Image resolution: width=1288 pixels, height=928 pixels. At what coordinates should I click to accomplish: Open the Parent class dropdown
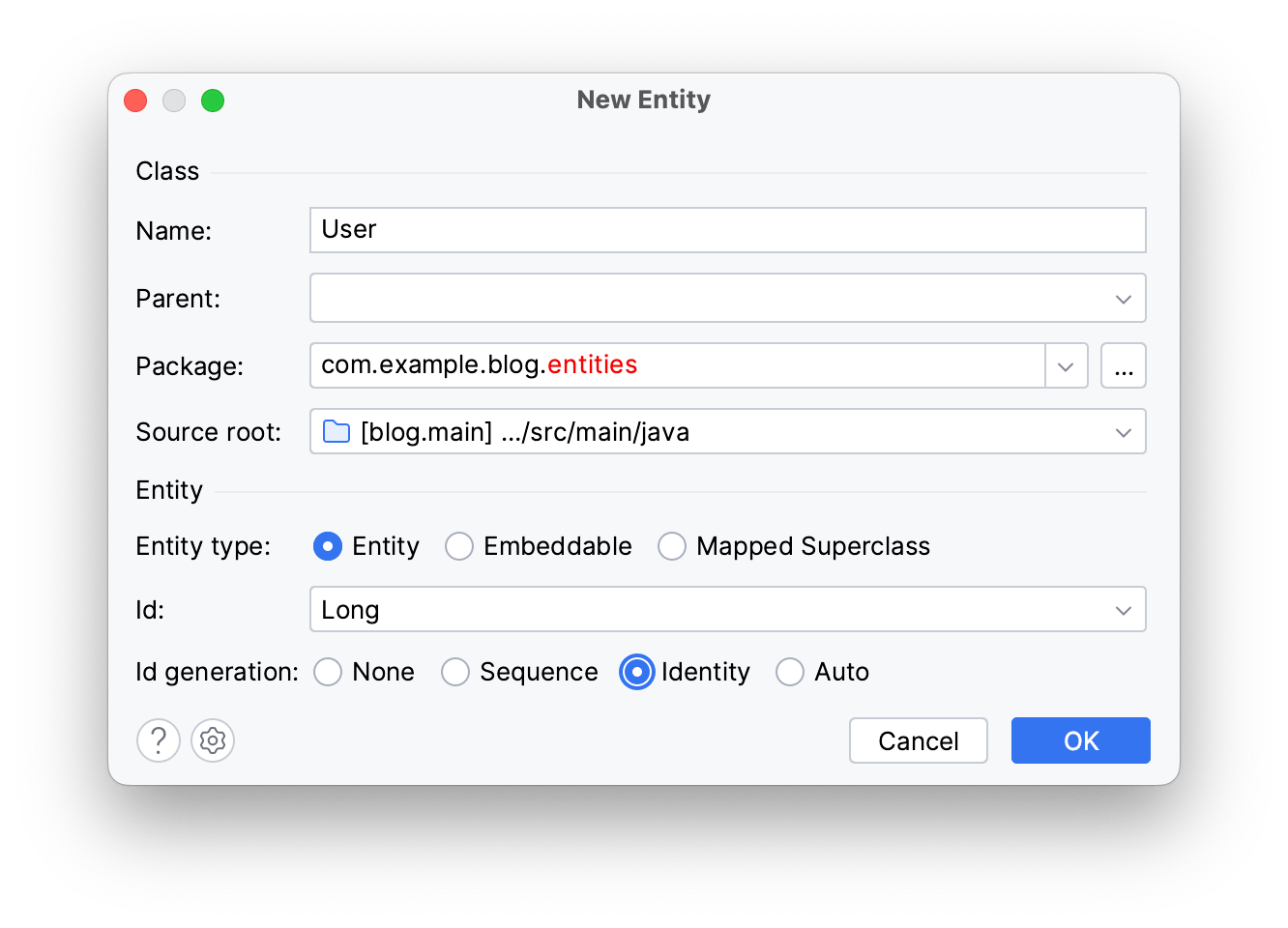coord(1123,298)
